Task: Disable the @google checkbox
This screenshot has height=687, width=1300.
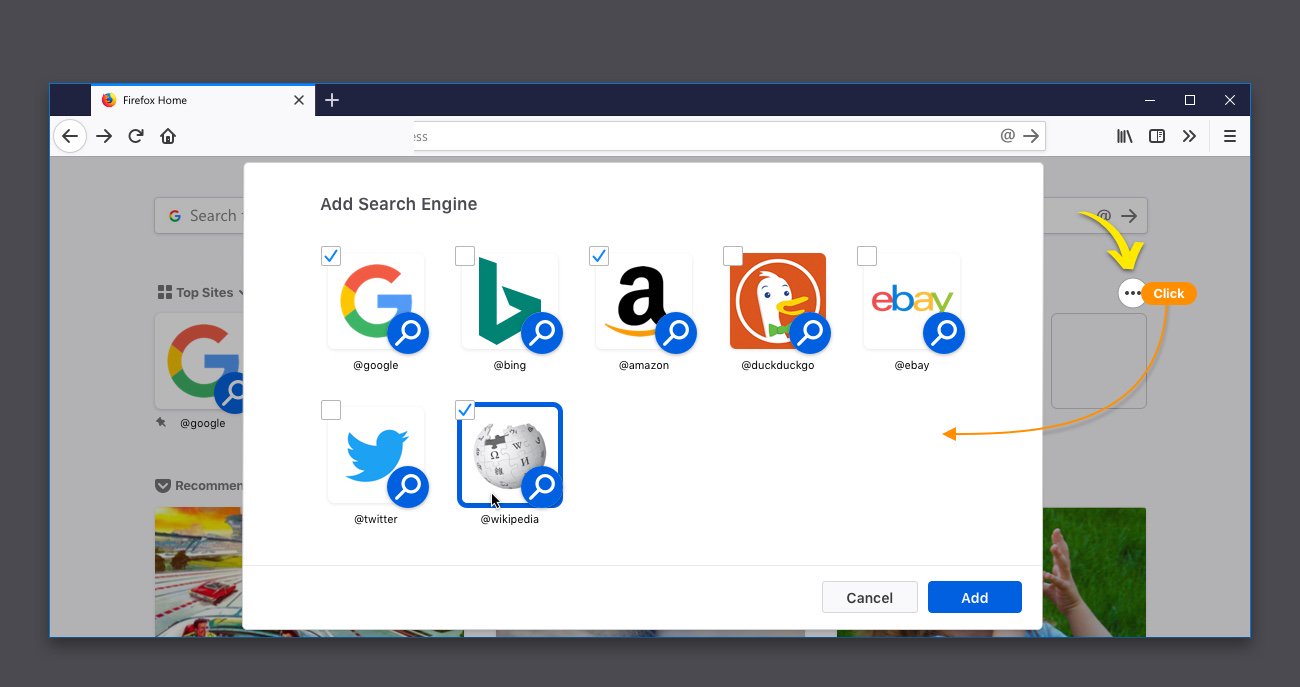Action: [331, 256]
